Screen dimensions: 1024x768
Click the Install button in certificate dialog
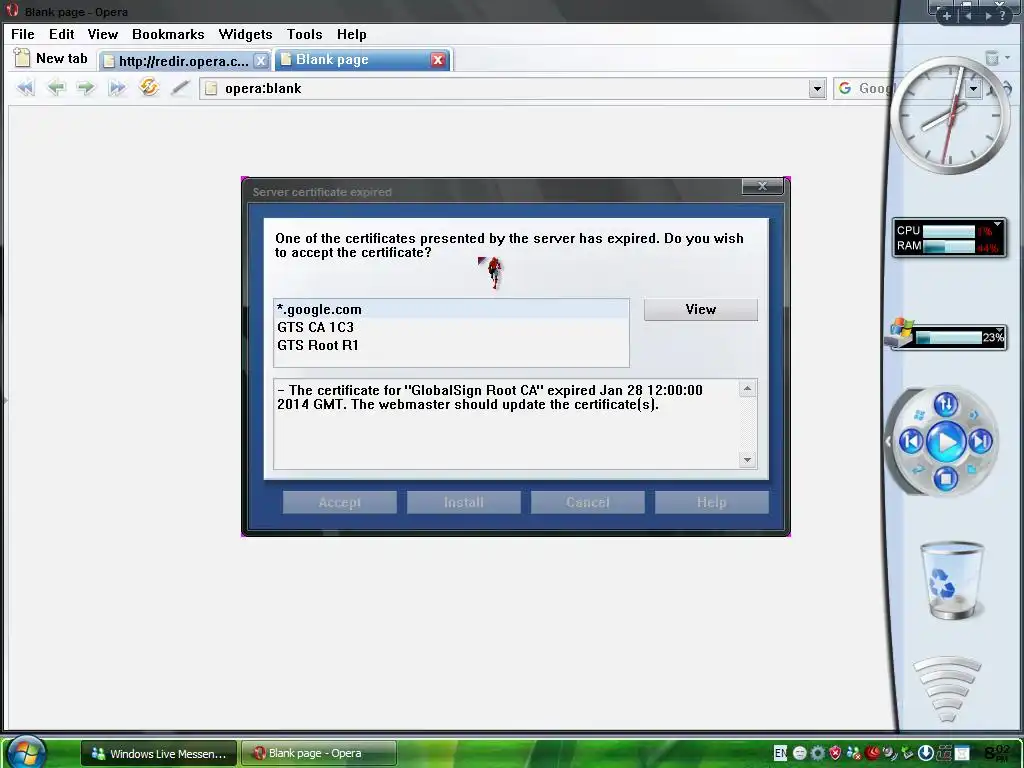click(464, 502)
